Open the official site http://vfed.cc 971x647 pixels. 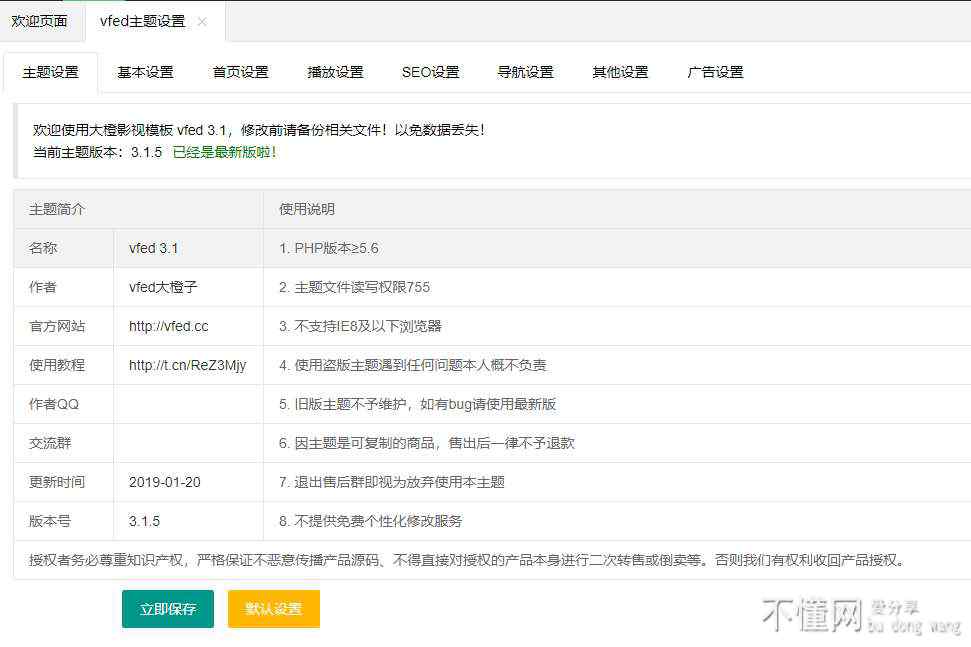pos(168,326)
